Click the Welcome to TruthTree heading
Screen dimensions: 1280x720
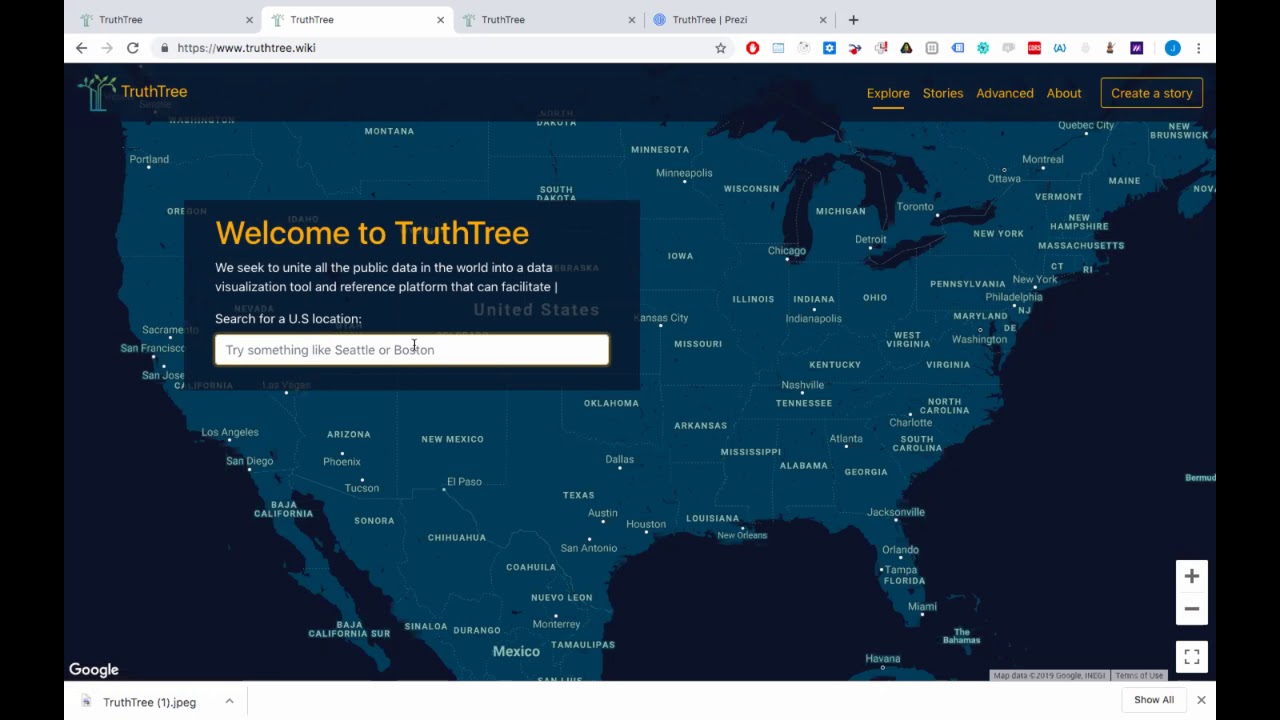[x=372, y=233]
